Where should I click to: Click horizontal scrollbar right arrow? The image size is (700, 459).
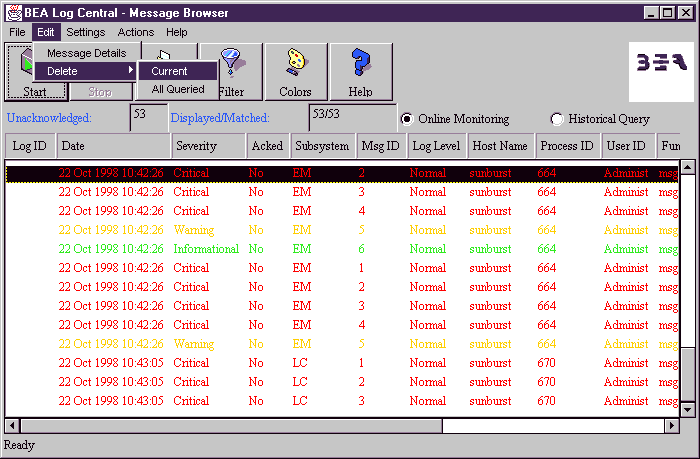(672, 426)
